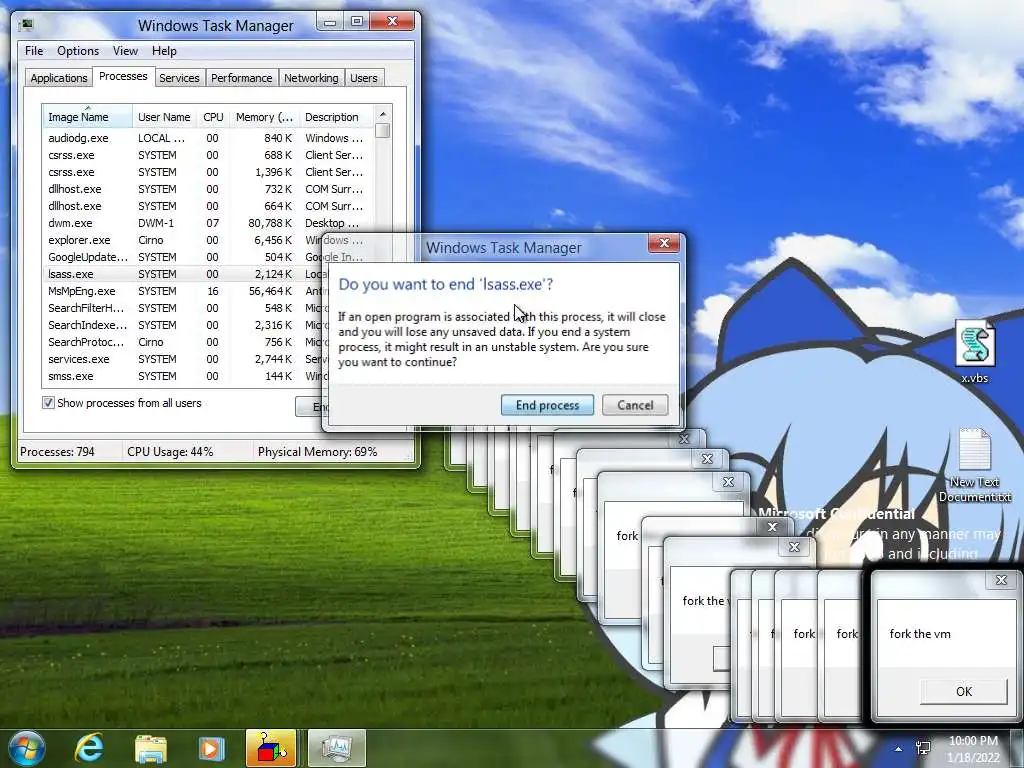Switch to the Networking tab
This screenshot has height=768, width=1024.
(311, 78)
